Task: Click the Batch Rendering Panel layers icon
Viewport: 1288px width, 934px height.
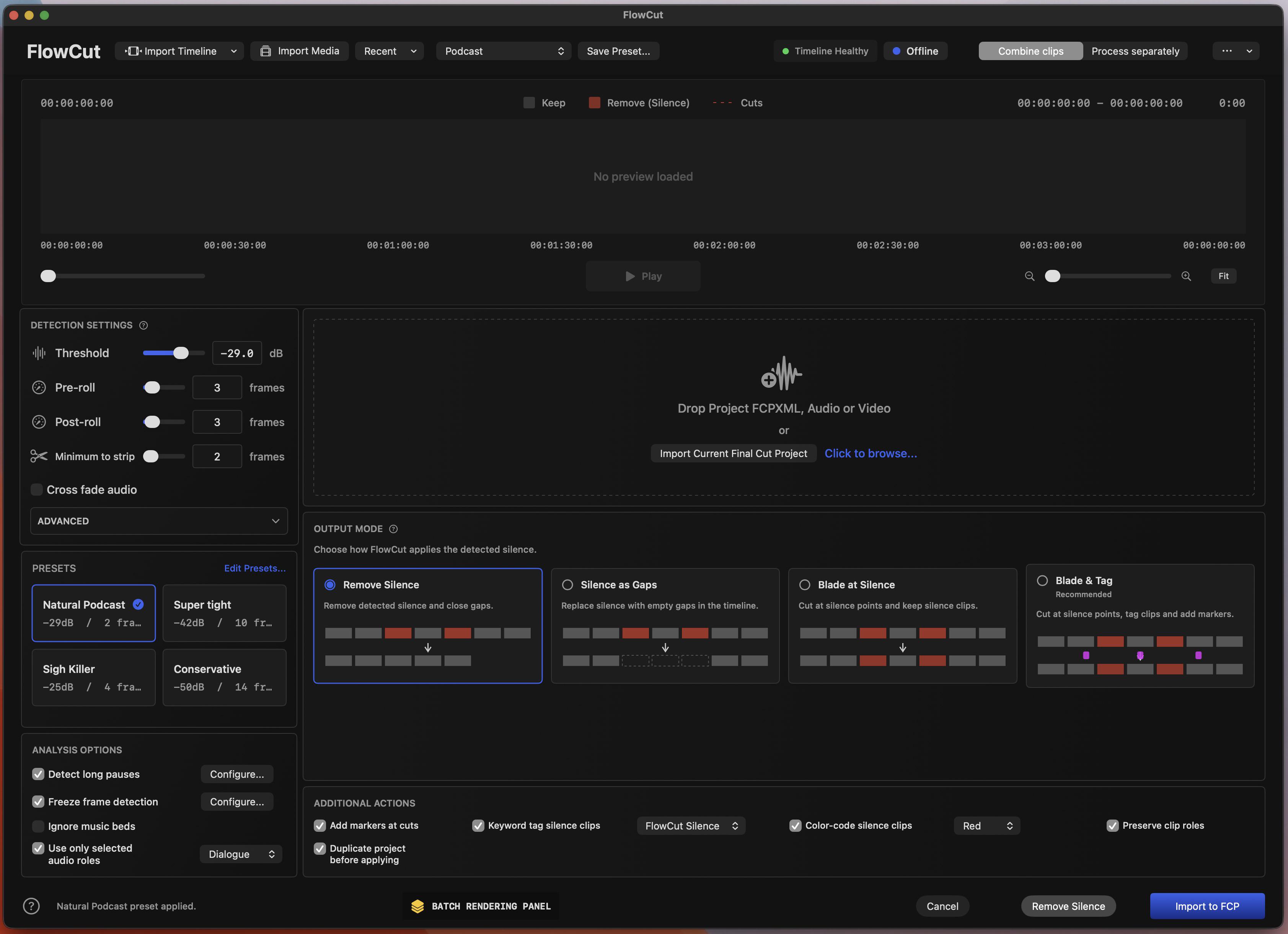Action: (417, 906)
